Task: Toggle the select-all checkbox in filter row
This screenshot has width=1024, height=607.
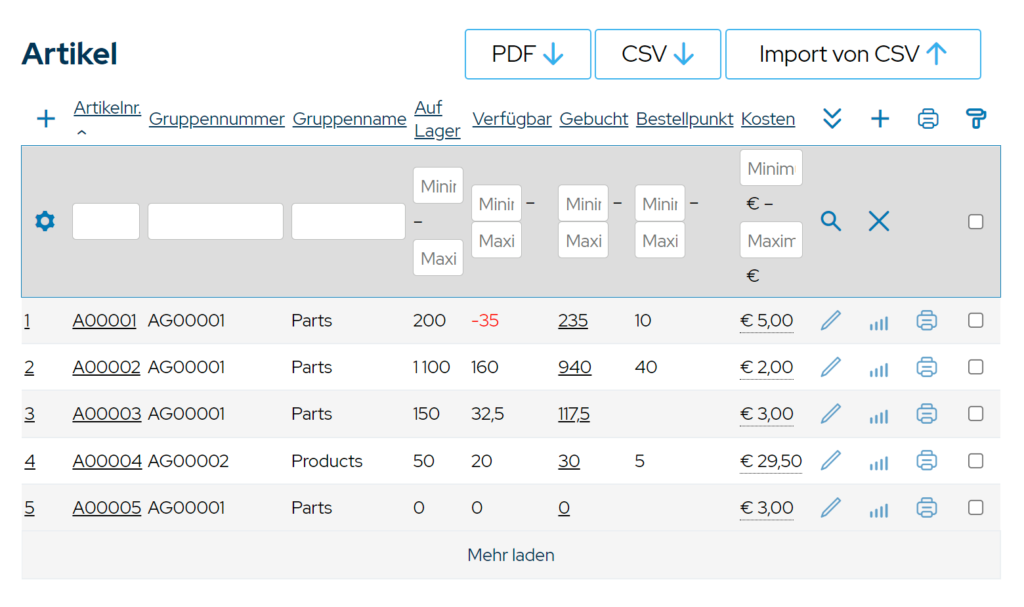Action: pos(976,222)
